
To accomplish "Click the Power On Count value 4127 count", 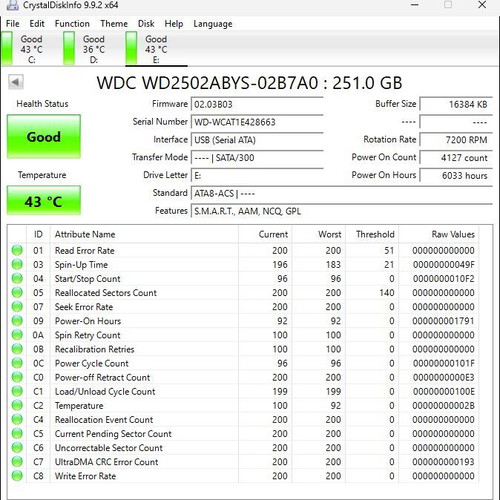I will [456, 158].
